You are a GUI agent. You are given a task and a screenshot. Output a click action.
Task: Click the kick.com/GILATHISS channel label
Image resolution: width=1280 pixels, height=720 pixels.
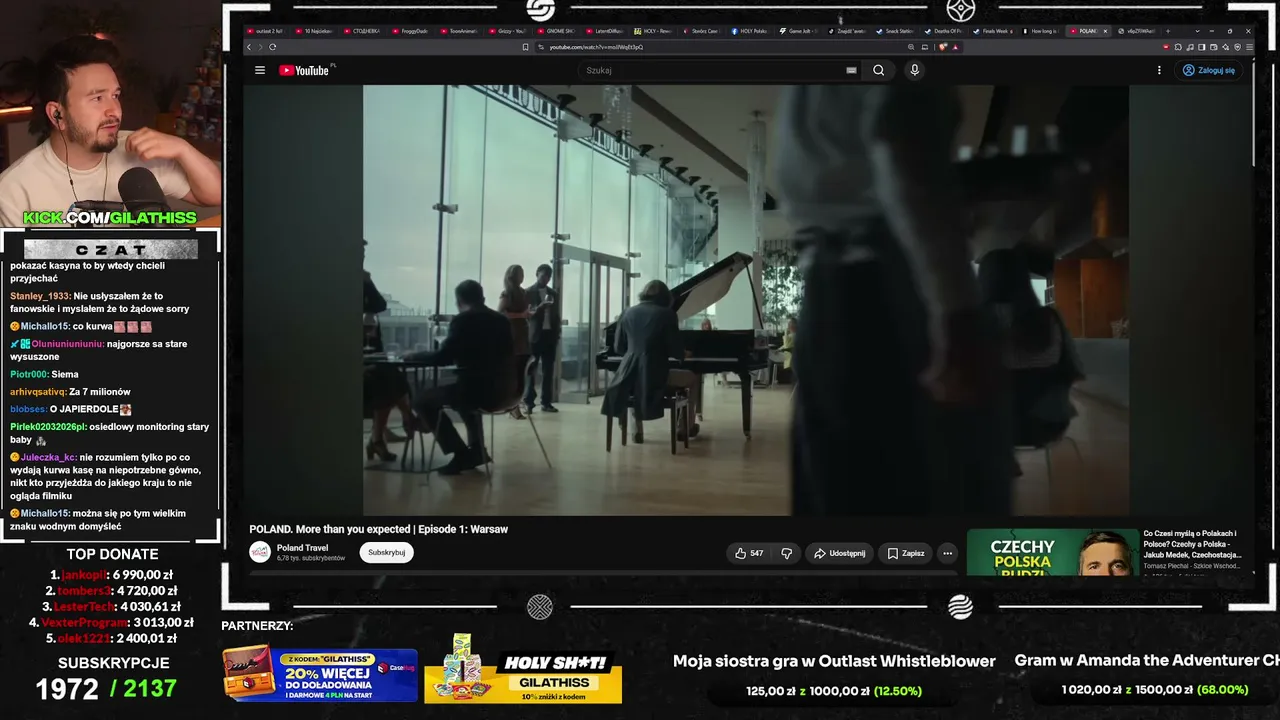click(x=110, y=218)
